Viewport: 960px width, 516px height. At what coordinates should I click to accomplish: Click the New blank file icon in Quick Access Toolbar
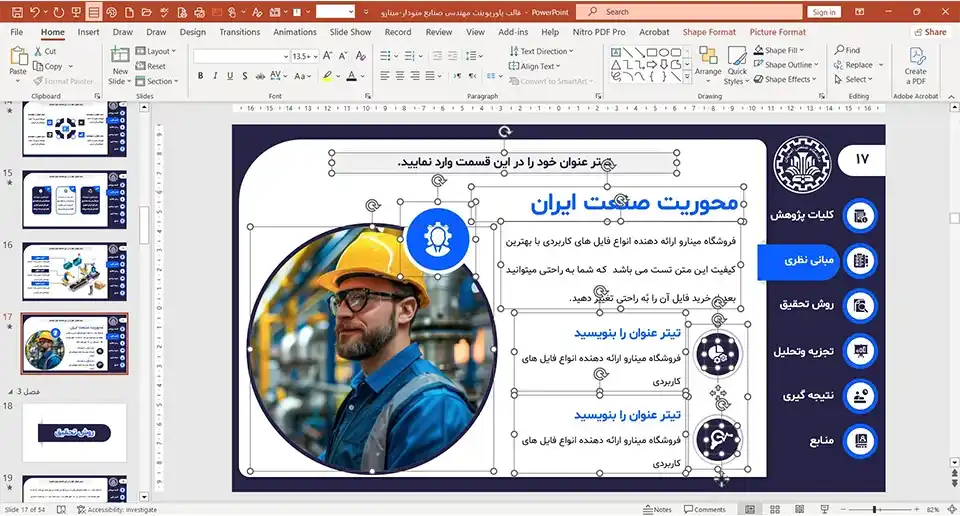point(129,12)
